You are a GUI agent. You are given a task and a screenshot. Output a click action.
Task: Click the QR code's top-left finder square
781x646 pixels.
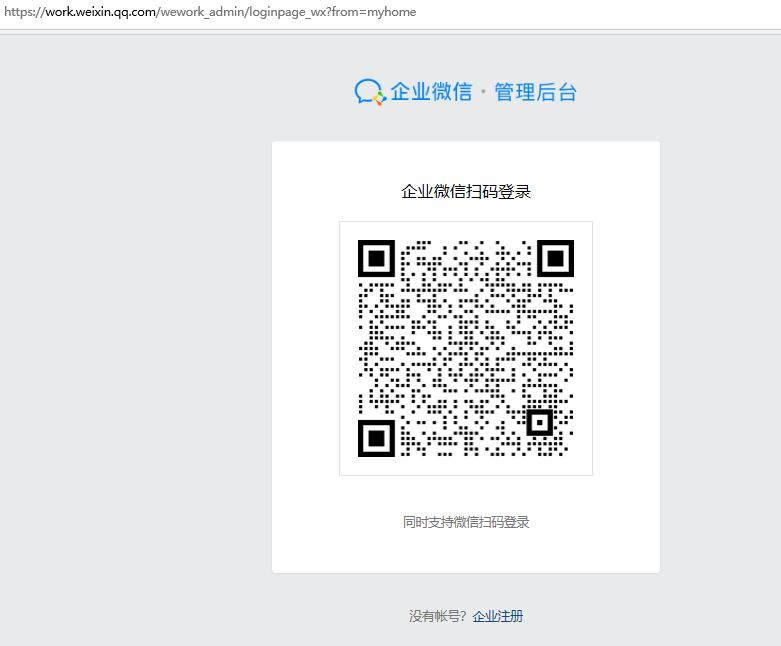(376, 259)
